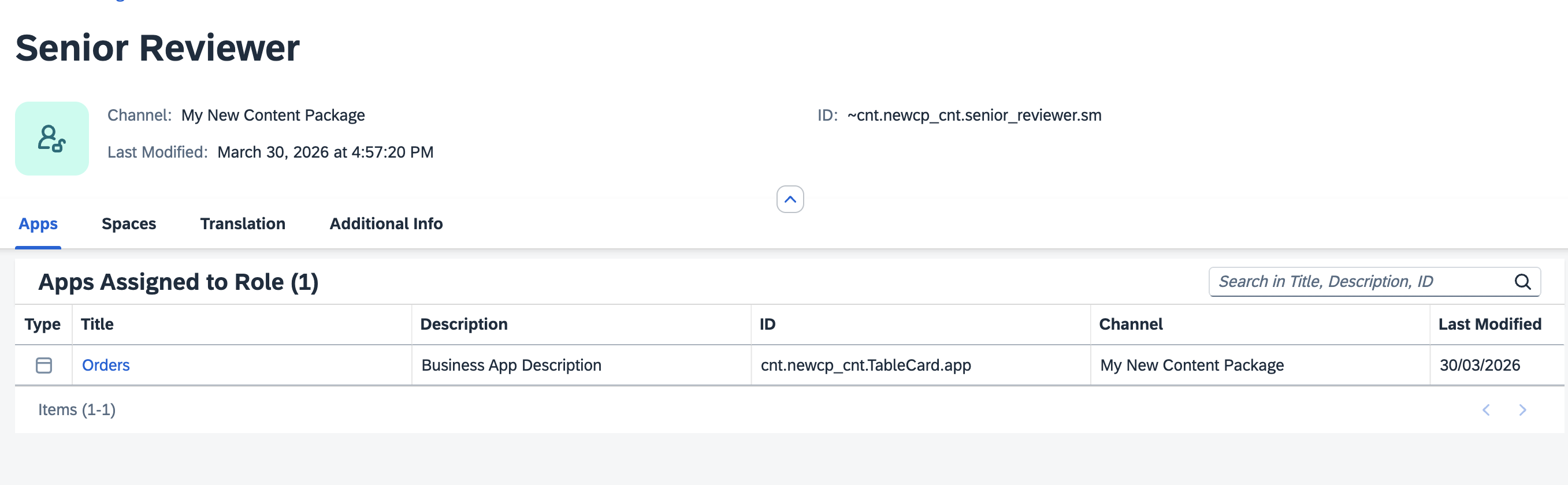Click the Apps tab label
This screenshot has height=485, width=1568.
tap(38, 223)
